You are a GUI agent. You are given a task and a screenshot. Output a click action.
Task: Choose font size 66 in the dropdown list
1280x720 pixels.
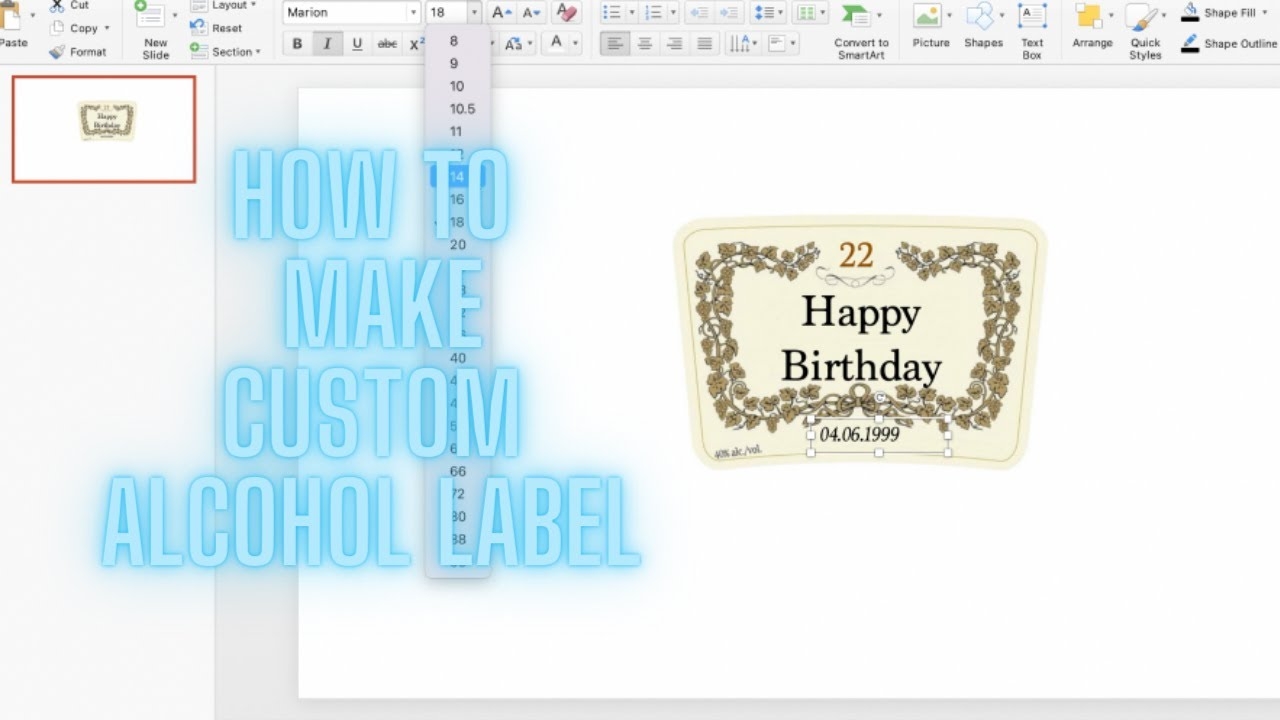458,471
